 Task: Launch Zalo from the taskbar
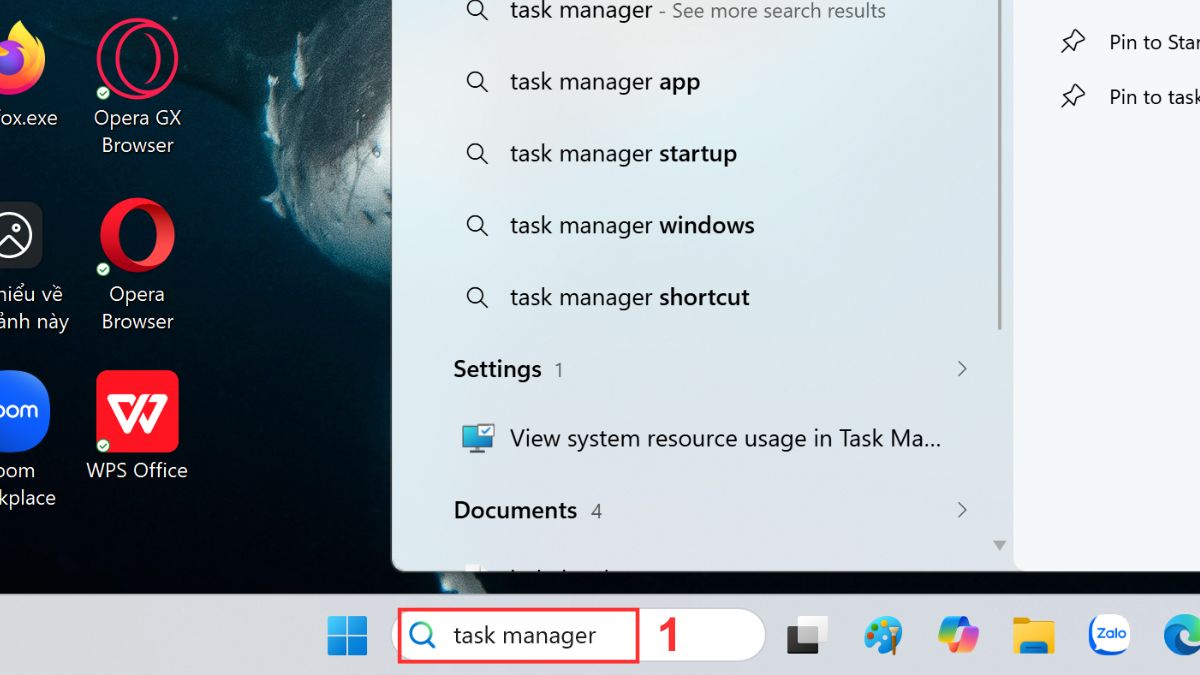pyautogui.click(x=1108, y=634)
